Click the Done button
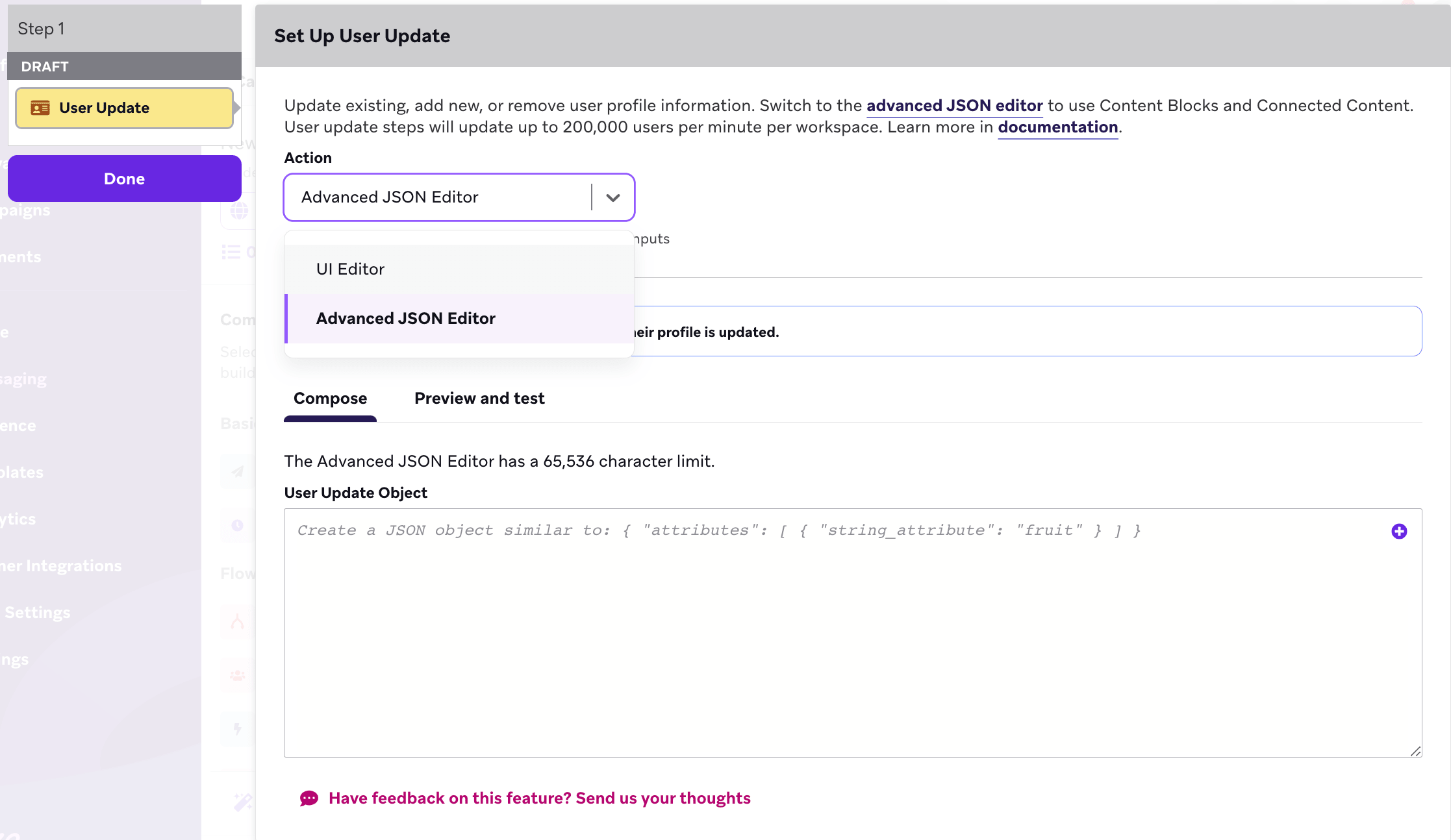This screenshot has width=1451, height=840. pos(125,179)
